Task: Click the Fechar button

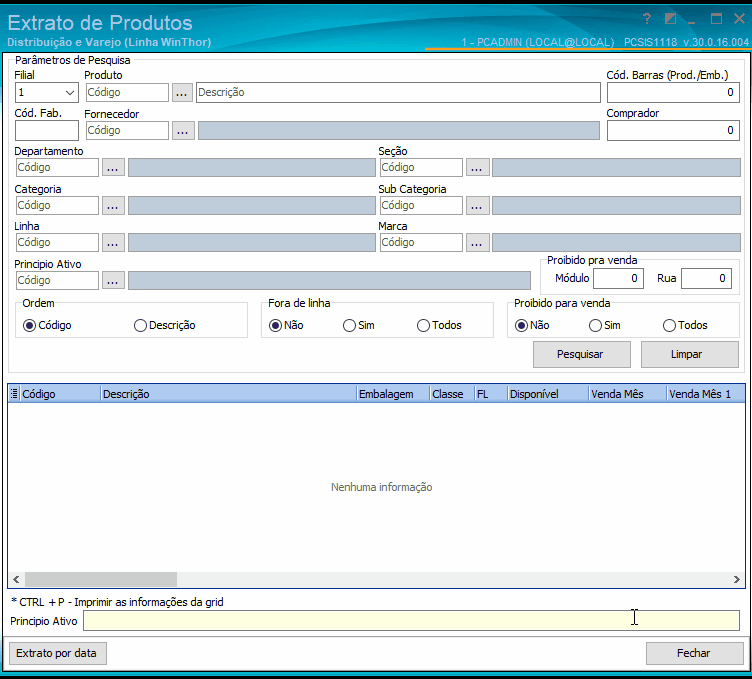Action: coord(694,653)
